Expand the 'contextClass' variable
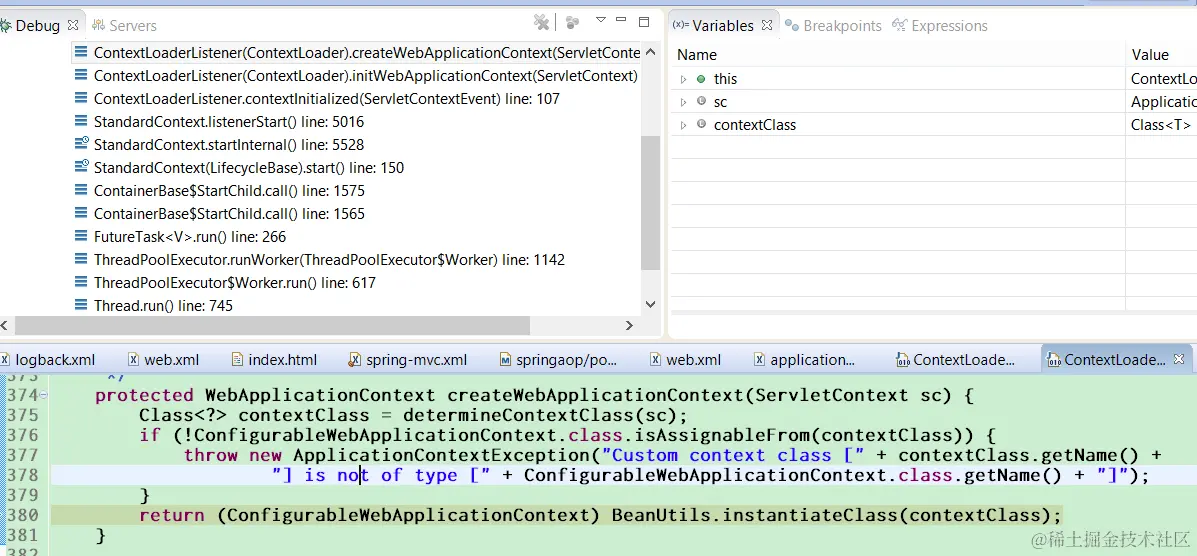This screenshot has width=1197, height=556. click(683, 124)
